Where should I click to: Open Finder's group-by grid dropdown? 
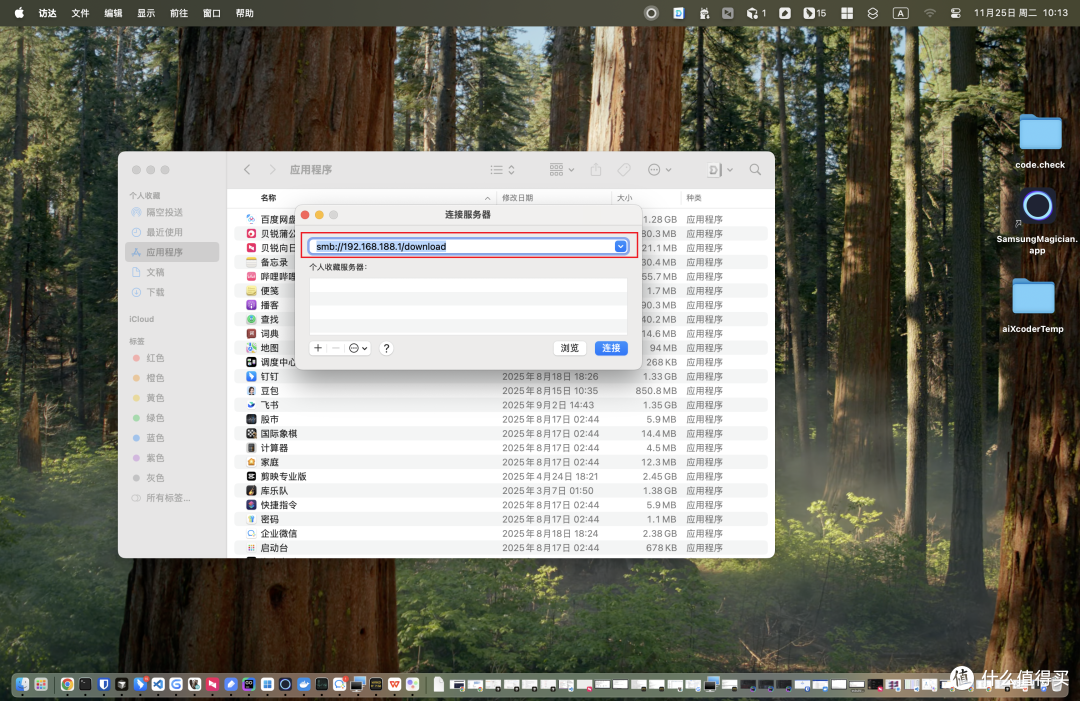pos(561,169)
